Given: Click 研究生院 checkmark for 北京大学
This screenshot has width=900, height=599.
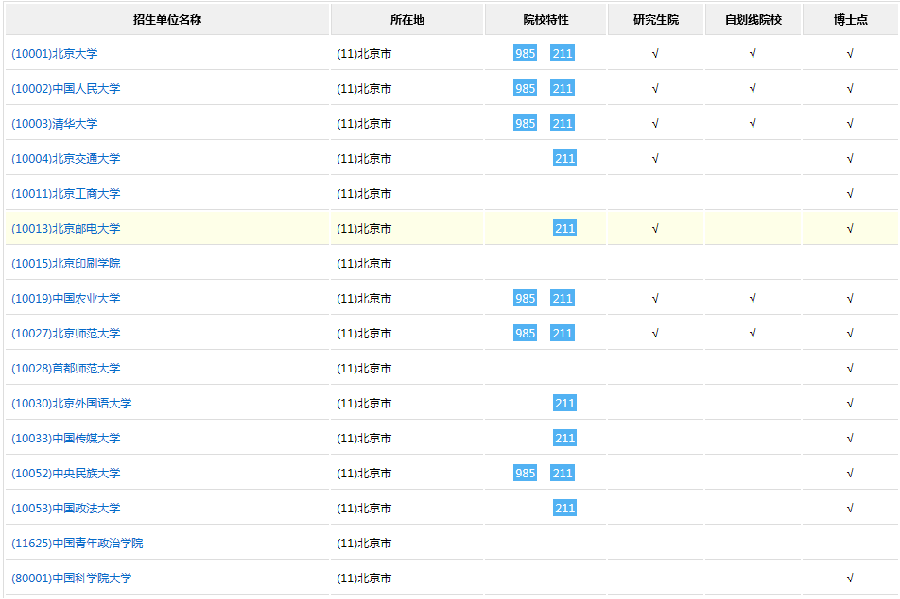Looking at the screenshot, I should coord(655,54).
